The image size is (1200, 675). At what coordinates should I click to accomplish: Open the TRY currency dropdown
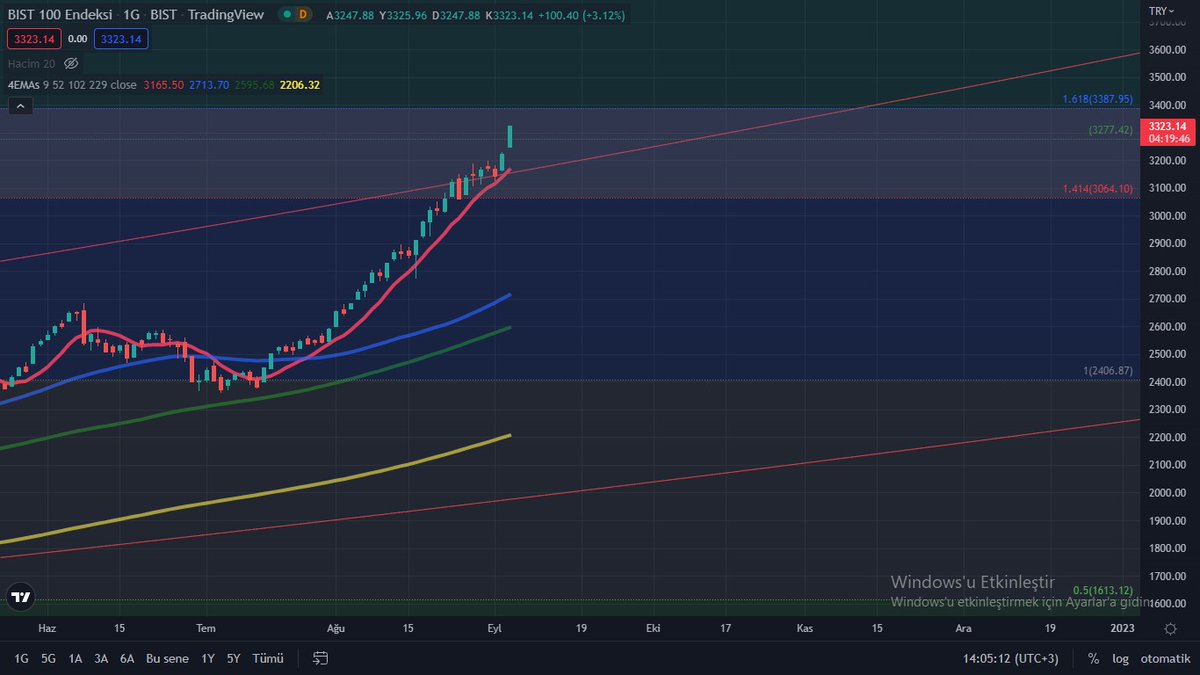(x=1163, y=10)
